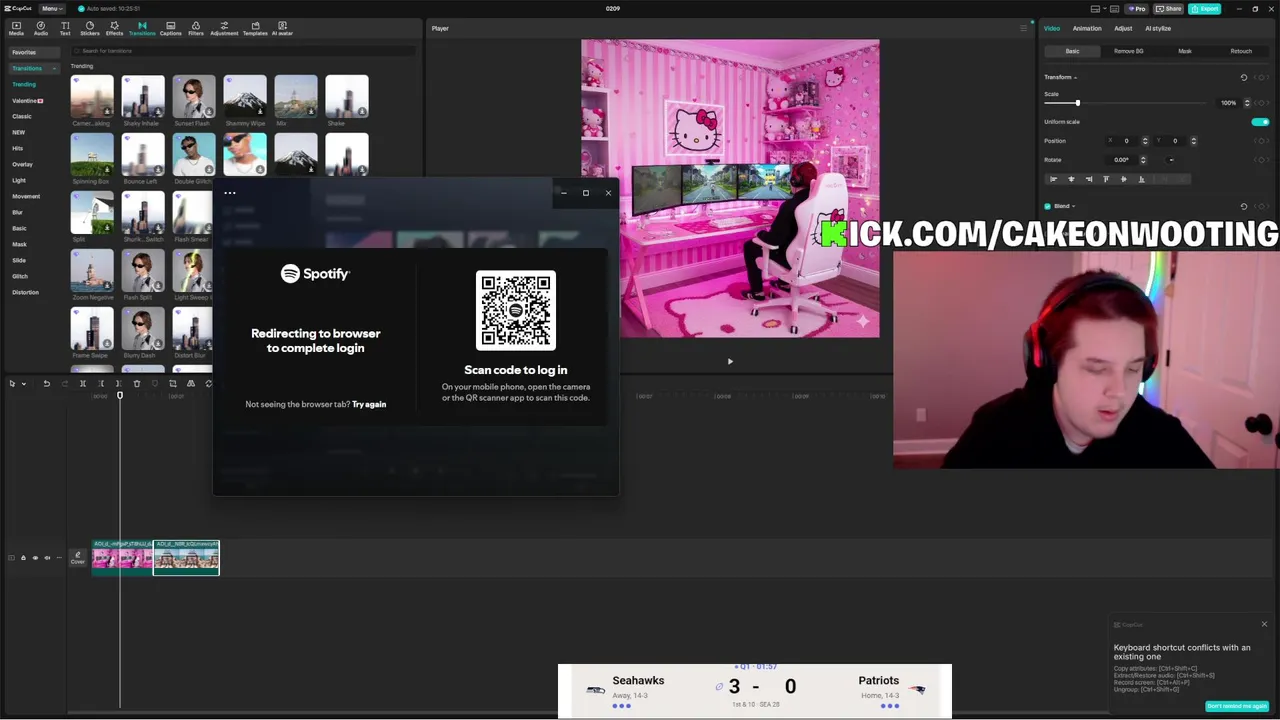Click the Pro button
This screenshot has width=1280, height=720.
point(1136,8)
